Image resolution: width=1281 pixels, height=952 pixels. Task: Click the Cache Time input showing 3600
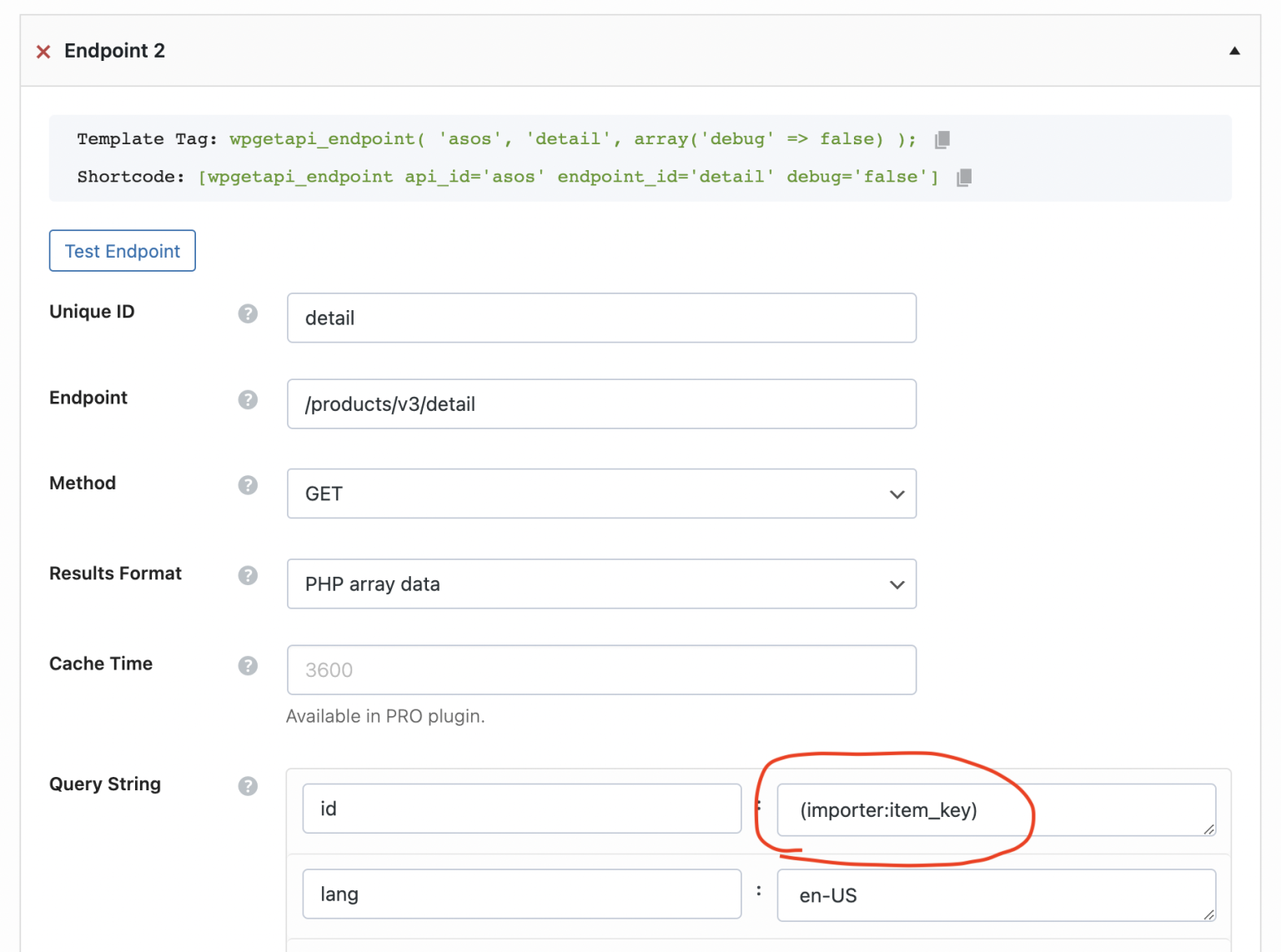601,669
